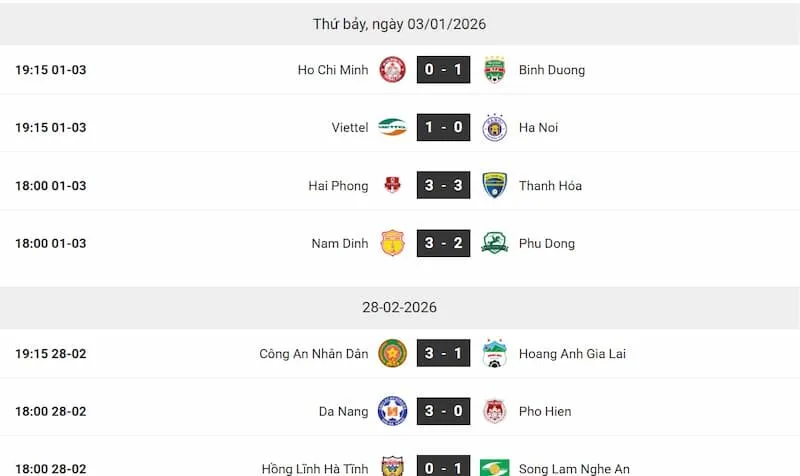
Task: Open the Da Nang 3 - 0 score
Action: [x=443, y=411]
